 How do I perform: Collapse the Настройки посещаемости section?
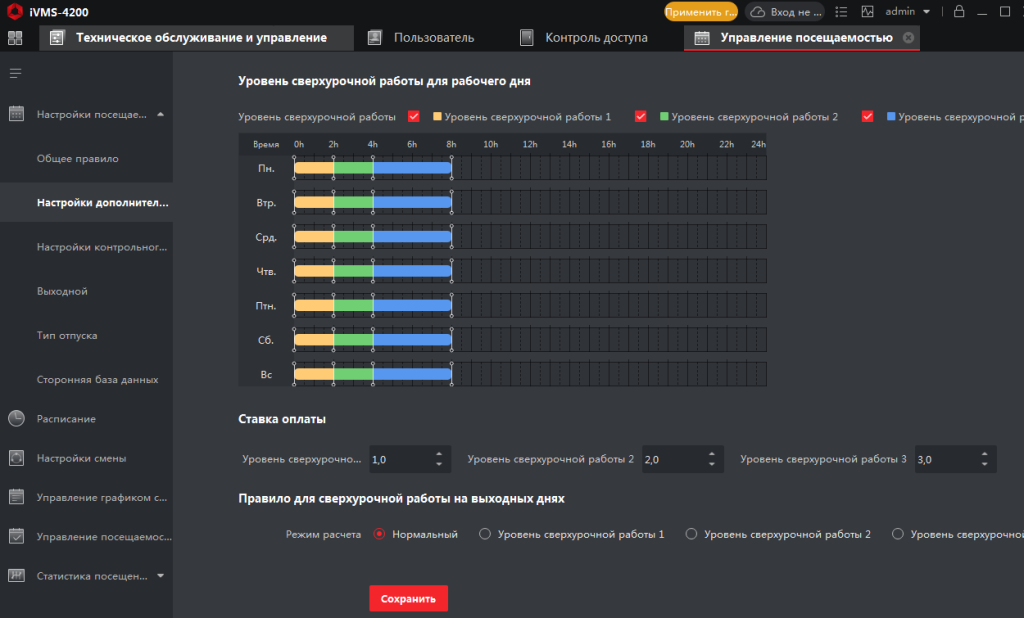tap(160, 114)
